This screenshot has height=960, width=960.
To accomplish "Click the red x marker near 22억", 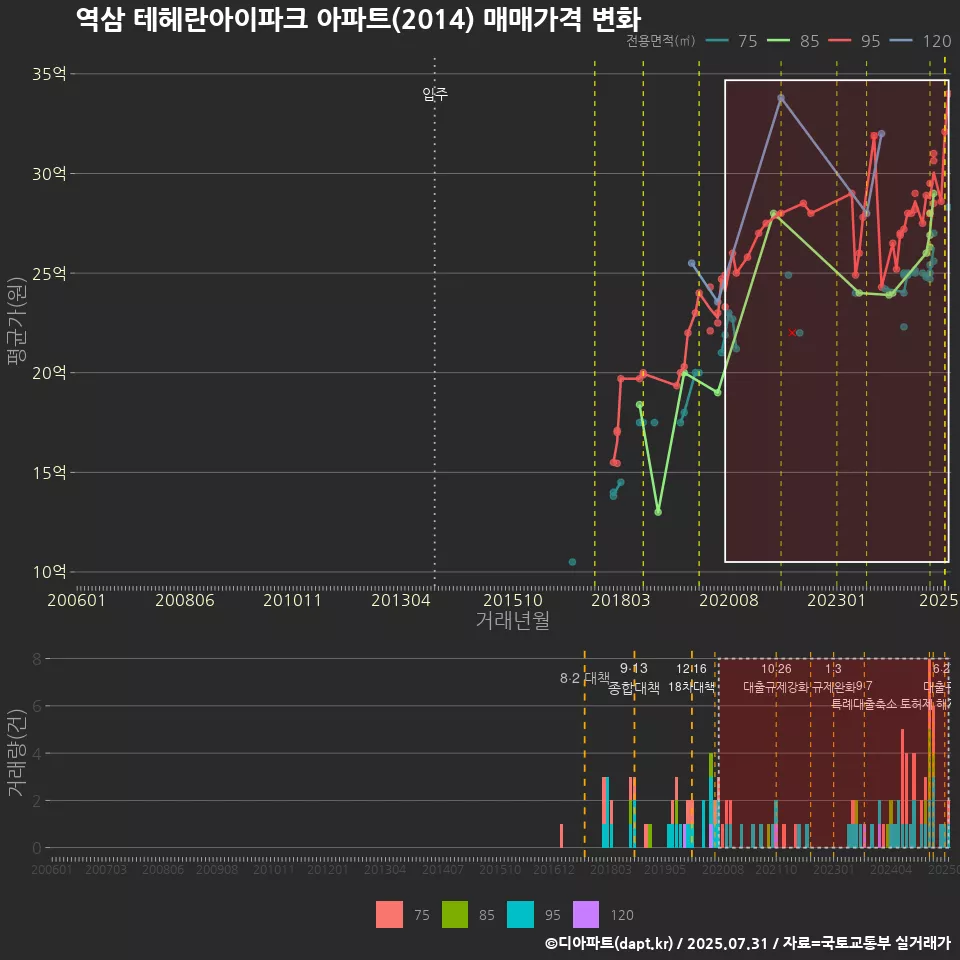I will tap(792, 332).
